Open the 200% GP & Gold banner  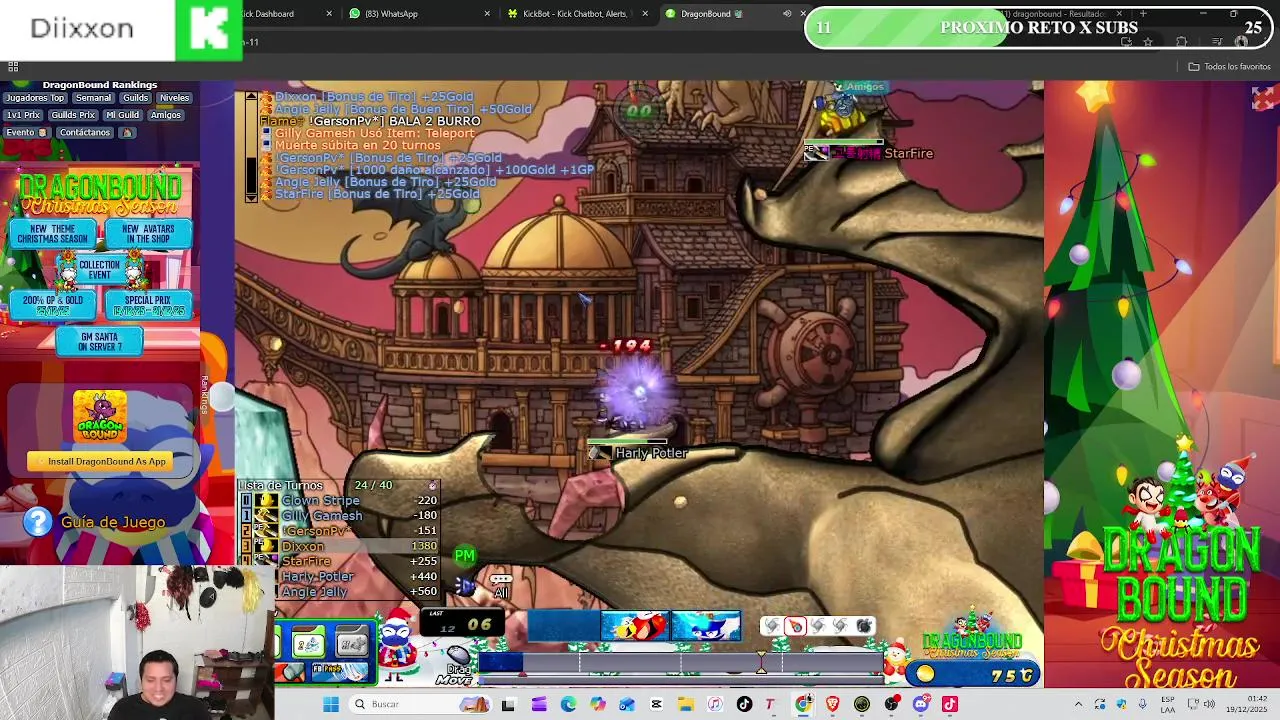coord(53,305)
